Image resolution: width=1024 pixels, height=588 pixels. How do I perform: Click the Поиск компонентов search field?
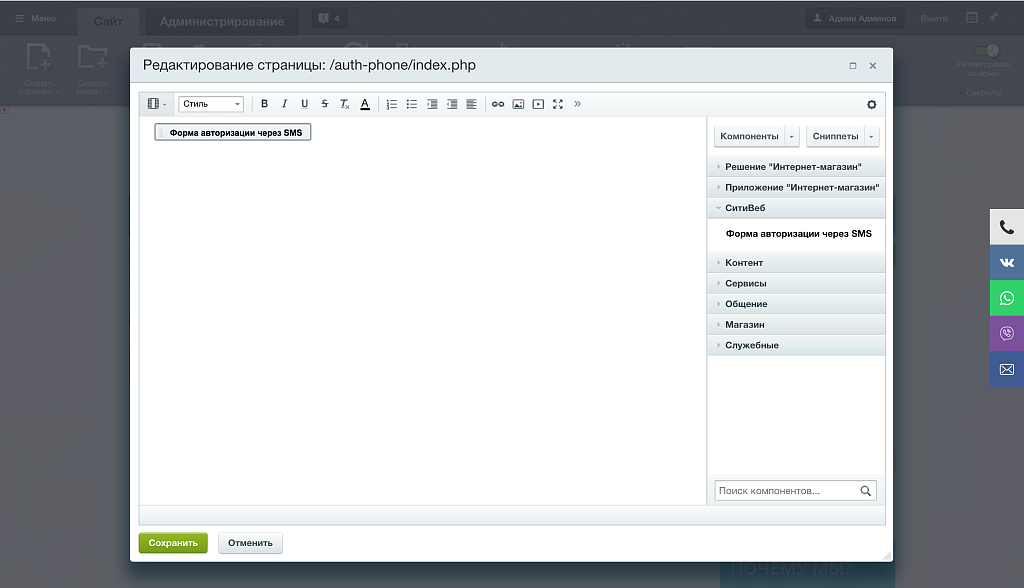[x=786, y=491]
